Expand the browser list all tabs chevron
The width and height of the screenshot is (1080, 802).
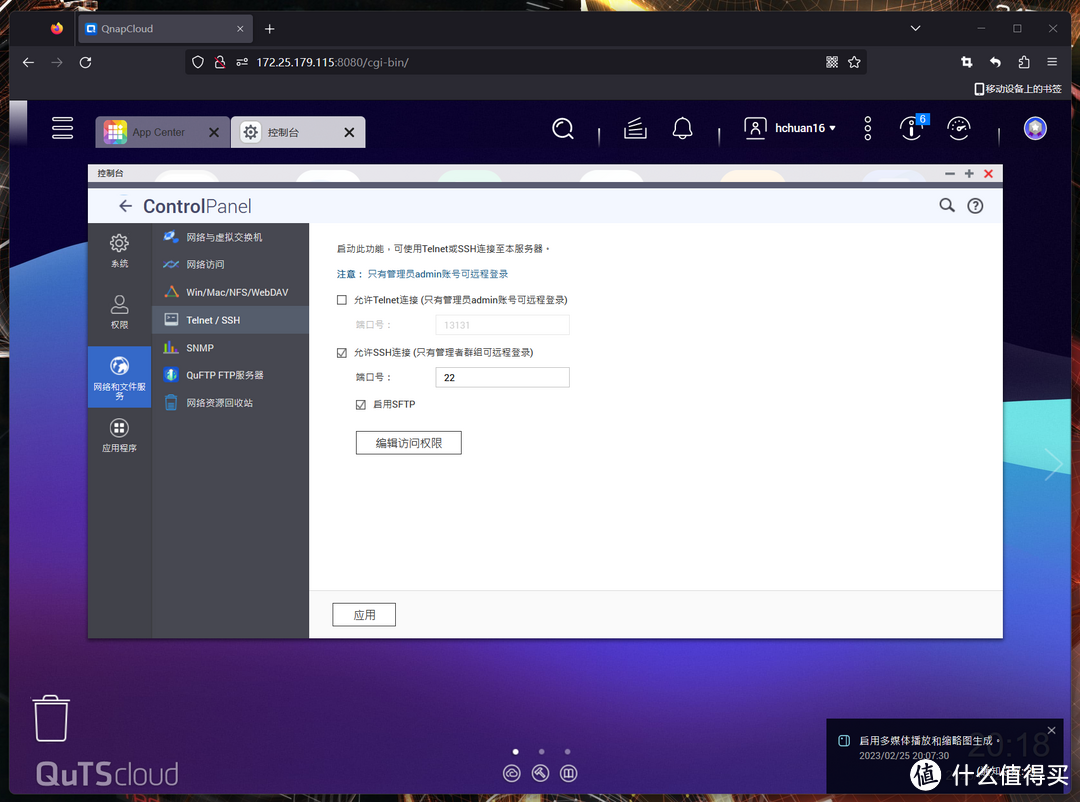[915, 28]
